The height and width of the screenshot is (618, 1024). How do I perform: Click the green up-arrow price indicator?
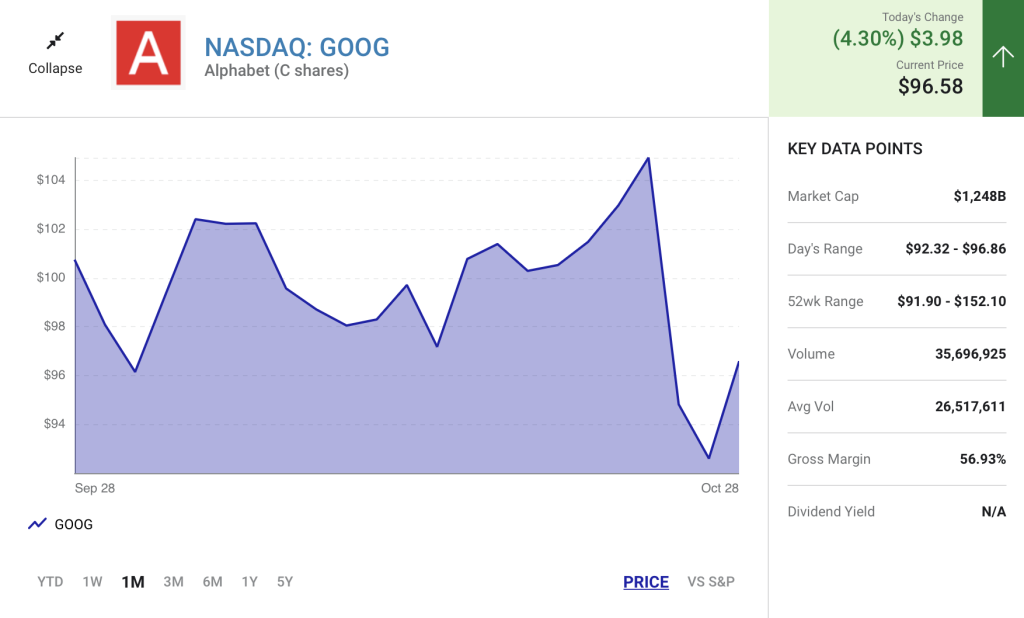tap(1003, 57)
